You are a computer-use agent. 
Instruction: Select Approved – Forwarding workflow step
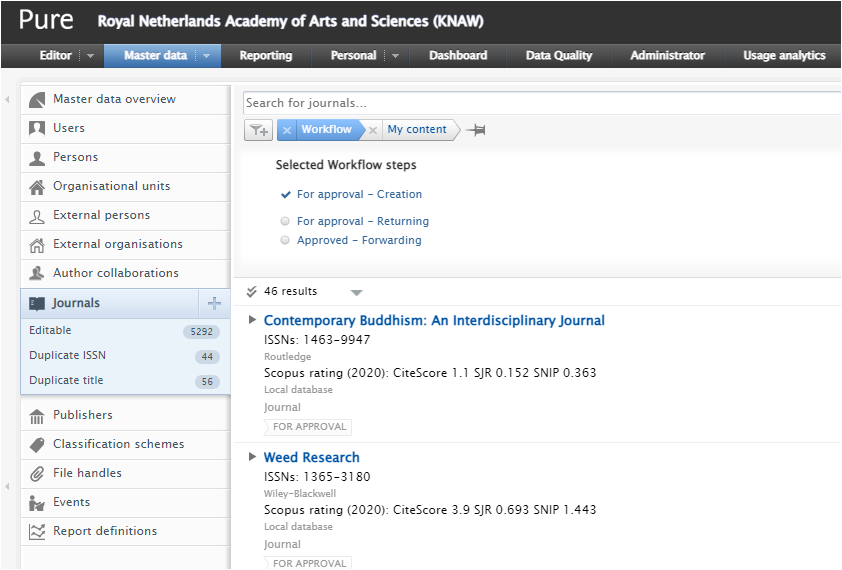pos(359,240)
